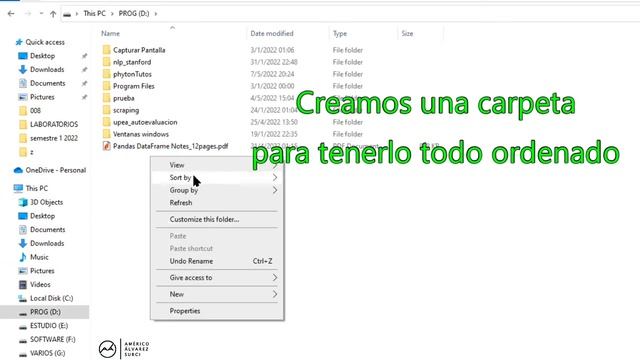Choose Customize this folder from context menu
Viewport: 640px width, 360px height.
pos(217,219)
